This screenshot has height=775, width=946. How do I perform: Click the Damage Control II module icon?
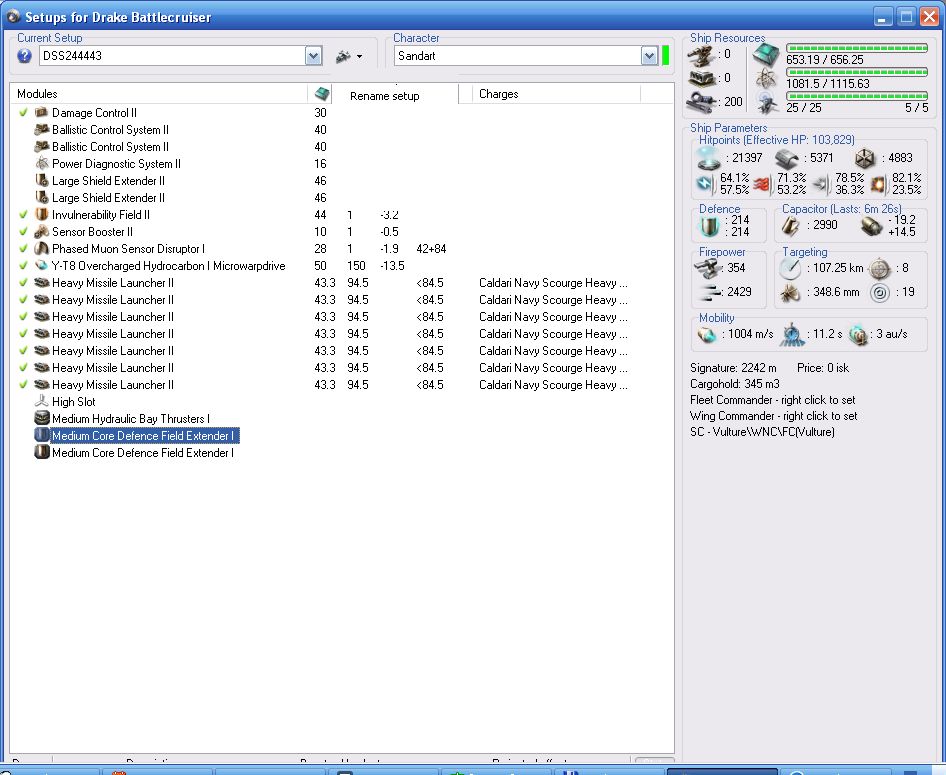(42, 112)
